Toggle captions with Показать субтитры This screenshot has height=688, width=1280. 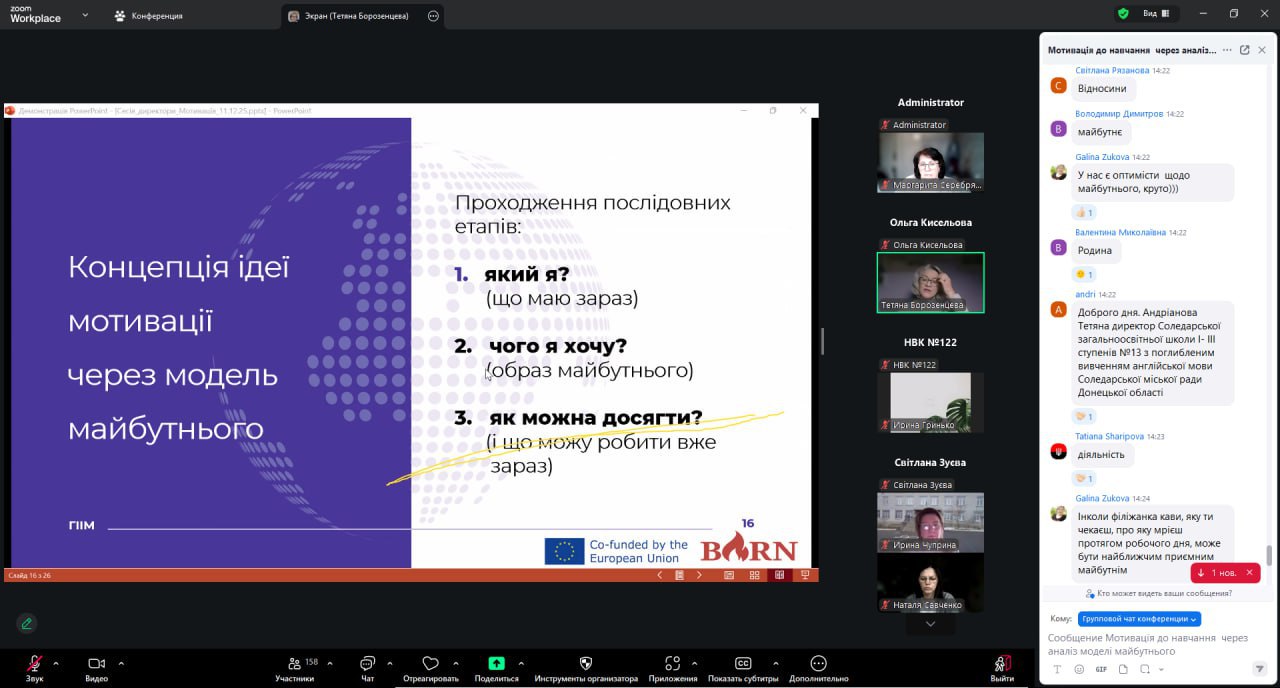coord(743,664)
